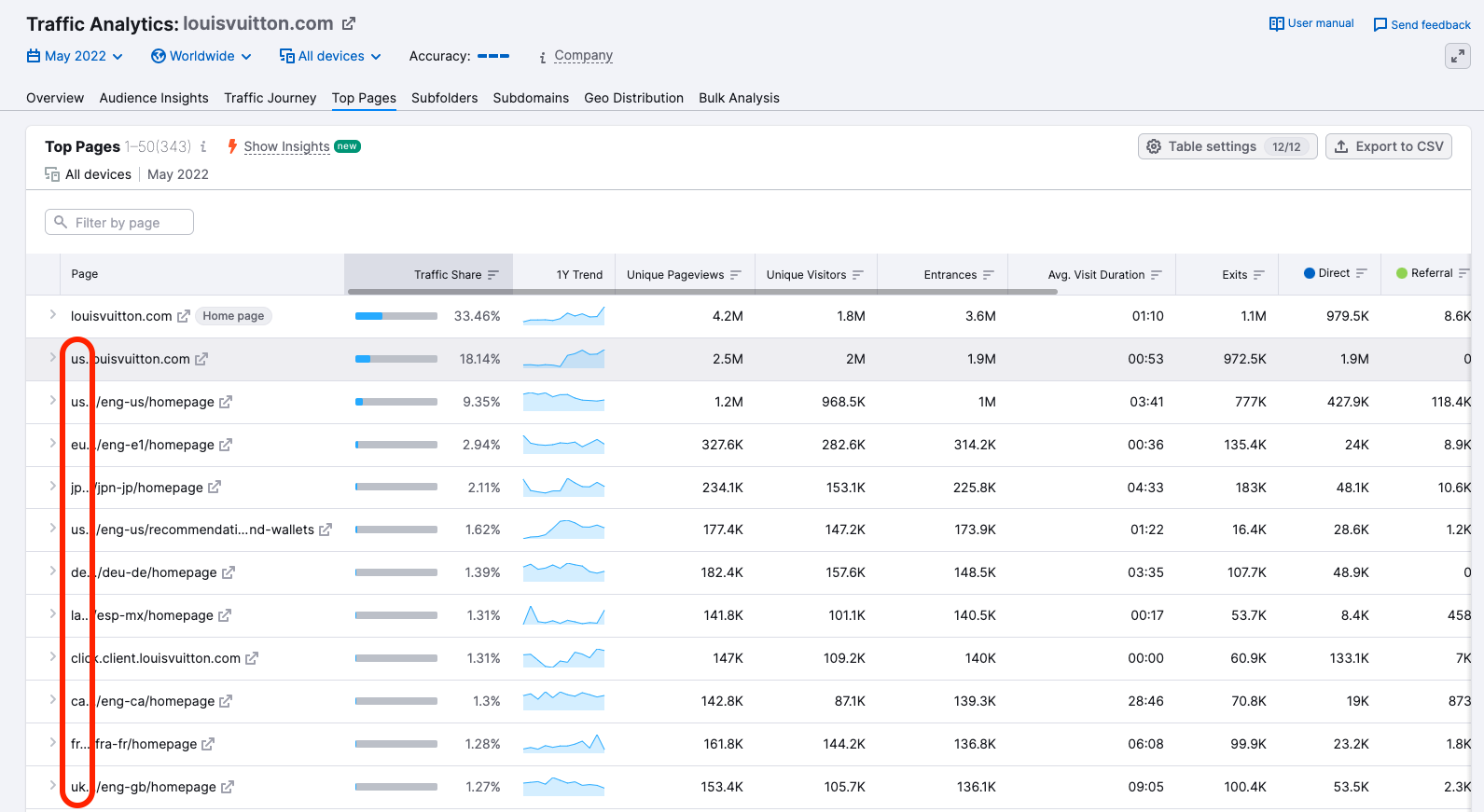Click traffic share bar for louisvuitton.com row

pyautogui.click(x=396, y=316)
